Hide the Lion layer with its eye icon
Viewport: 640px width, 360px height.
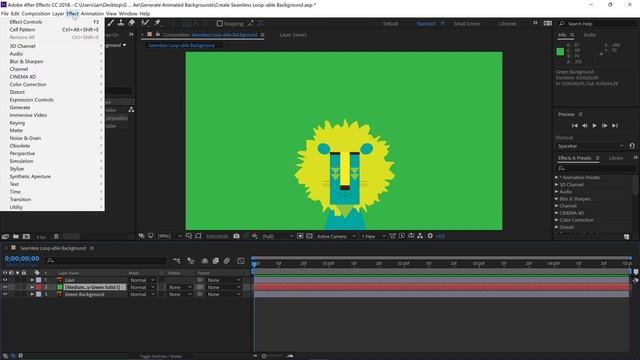5,280
